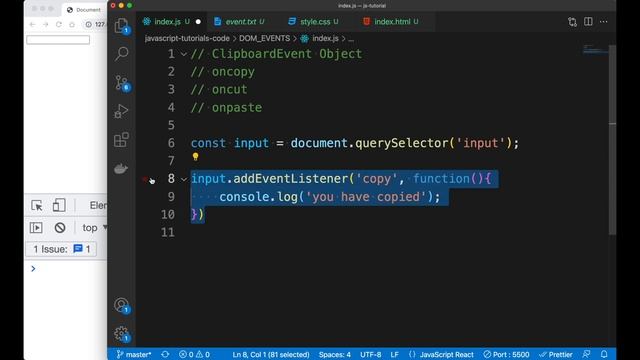Screen dimensions: 640x360
Task: Toggle the console sidebar in DevTools
Action: point(36,227)
